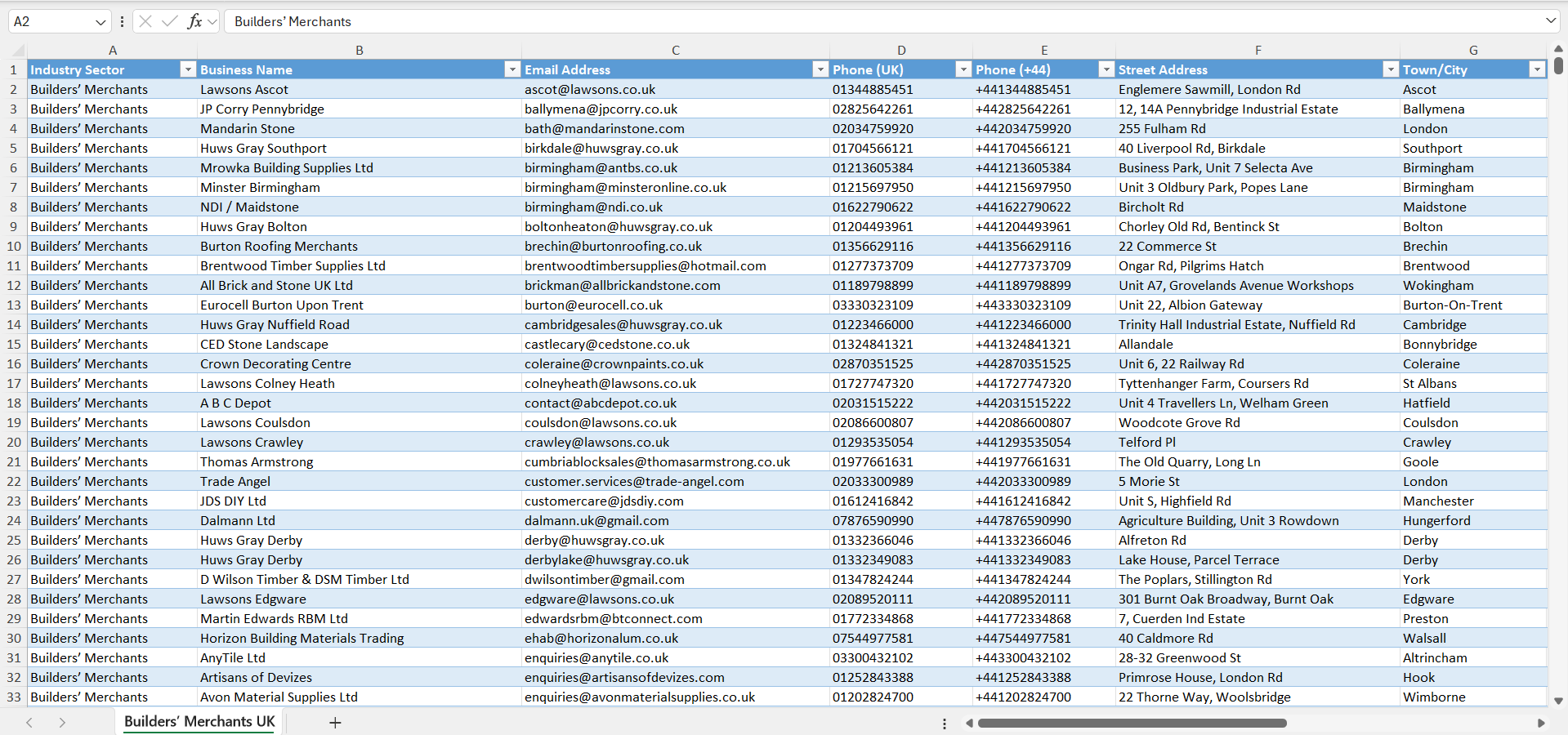
Task: Expand the formula bar chevron
Action: coord(1551,21)
